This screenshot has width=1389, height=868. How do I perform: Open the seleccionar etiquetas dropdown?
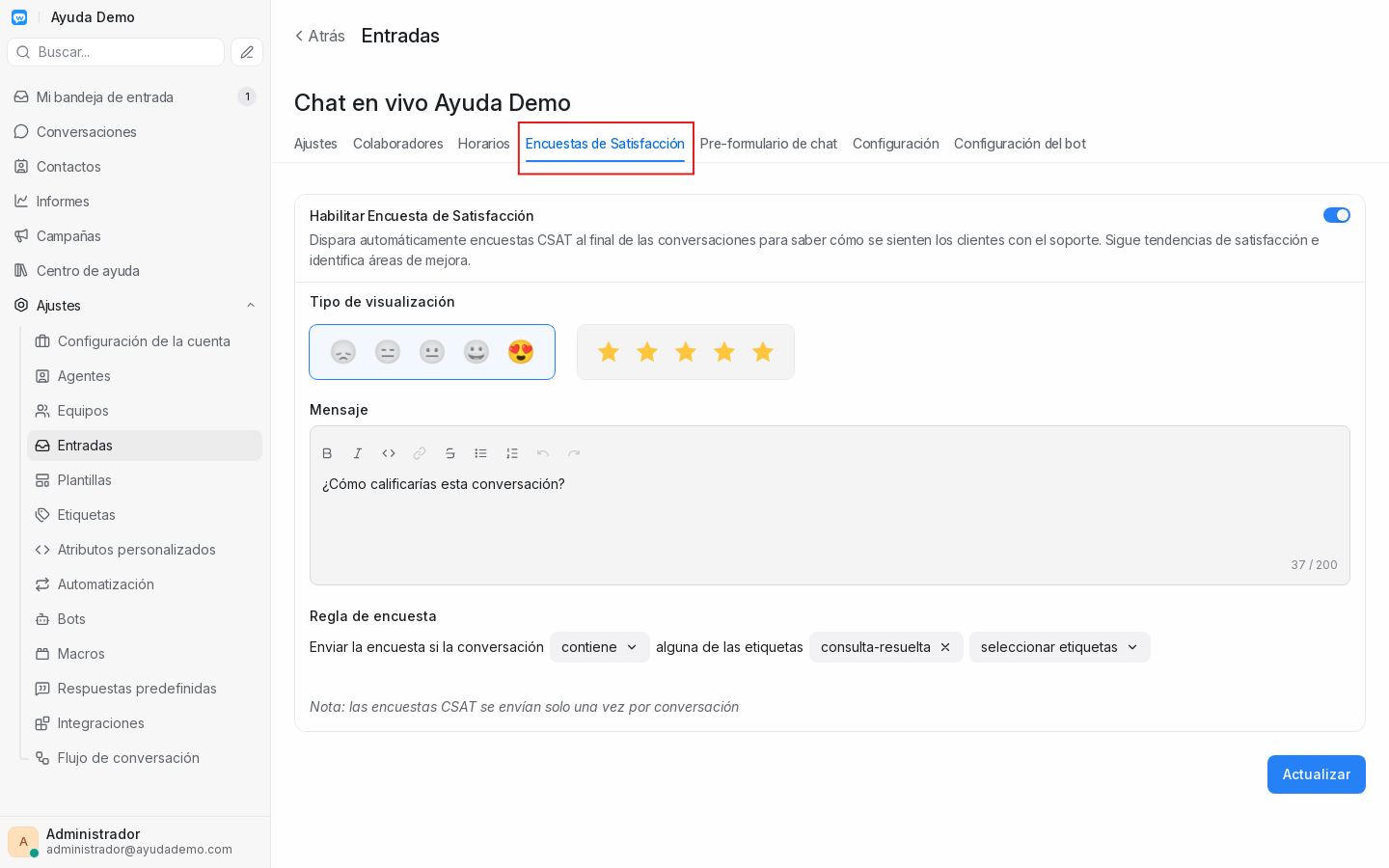point(1060,647)
